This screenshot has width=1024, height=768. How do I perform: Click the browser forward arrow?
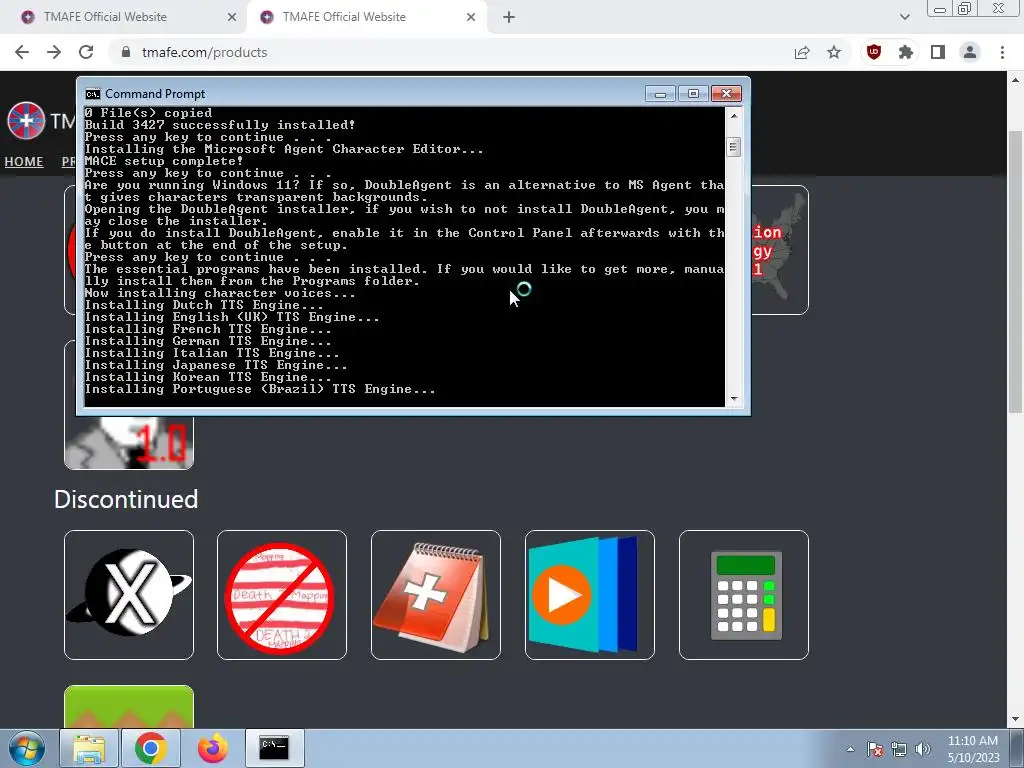pyautogui.click(x=54, y=52)
